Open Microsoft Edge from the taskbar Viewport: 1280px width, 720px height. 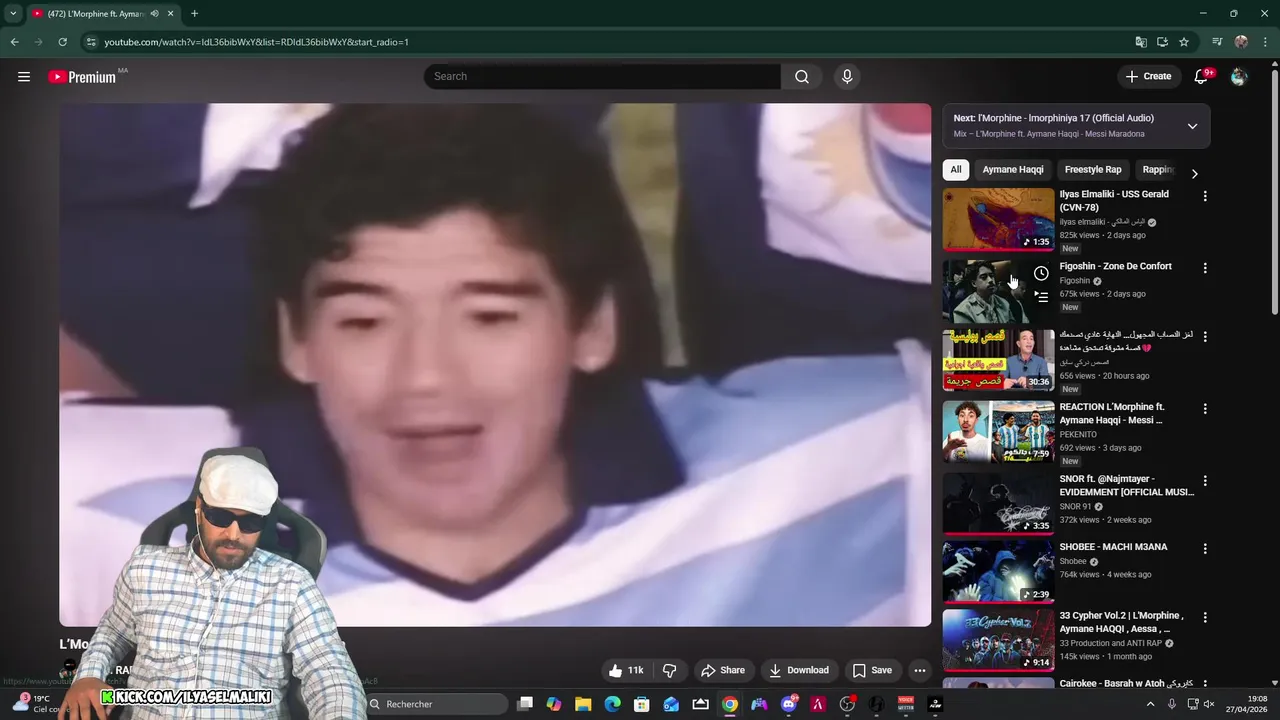tap(612, 704)
